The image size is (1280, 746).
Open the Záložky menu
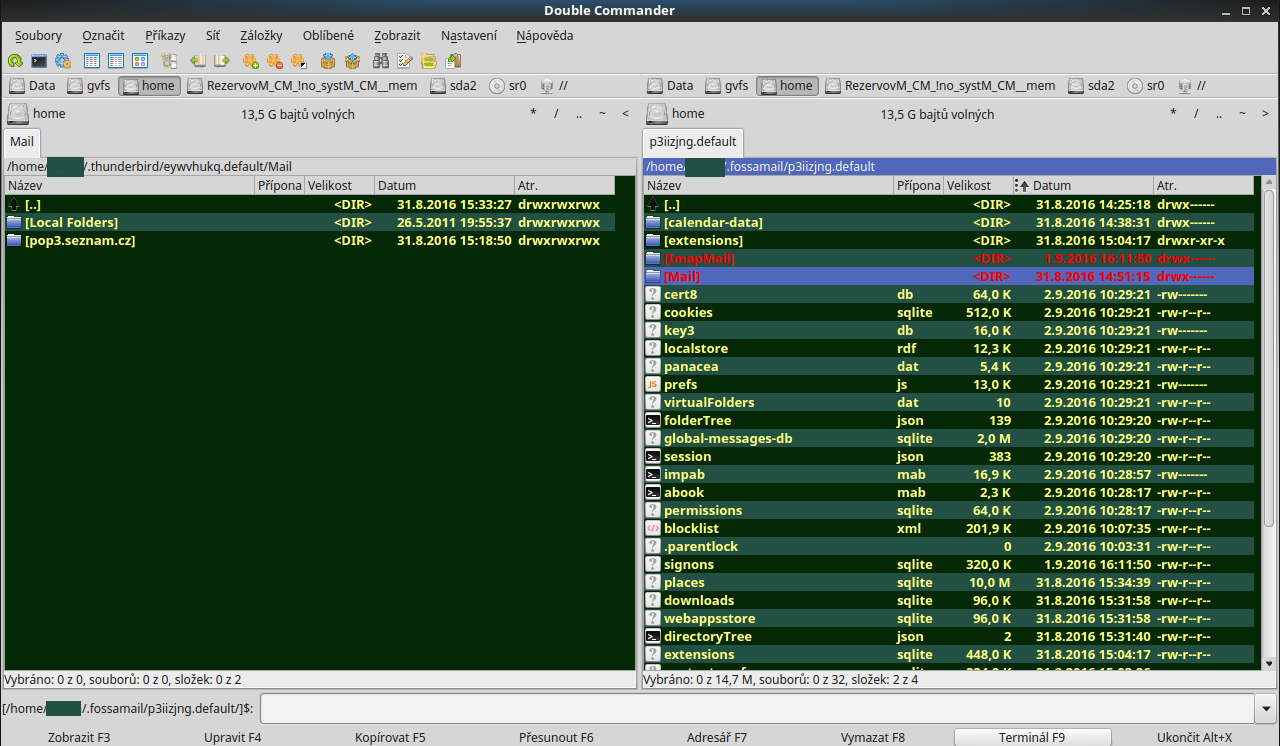click(x=261, y=35)
